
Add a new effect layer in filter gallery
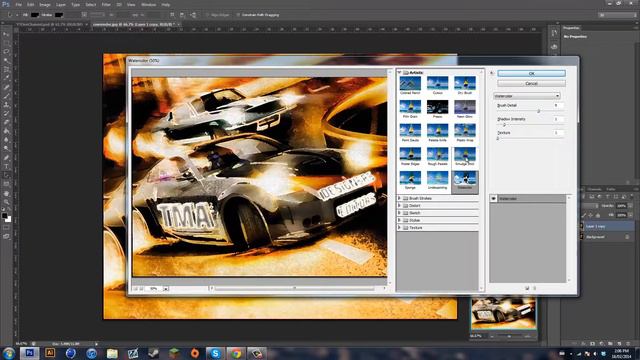tap(527, 288)
